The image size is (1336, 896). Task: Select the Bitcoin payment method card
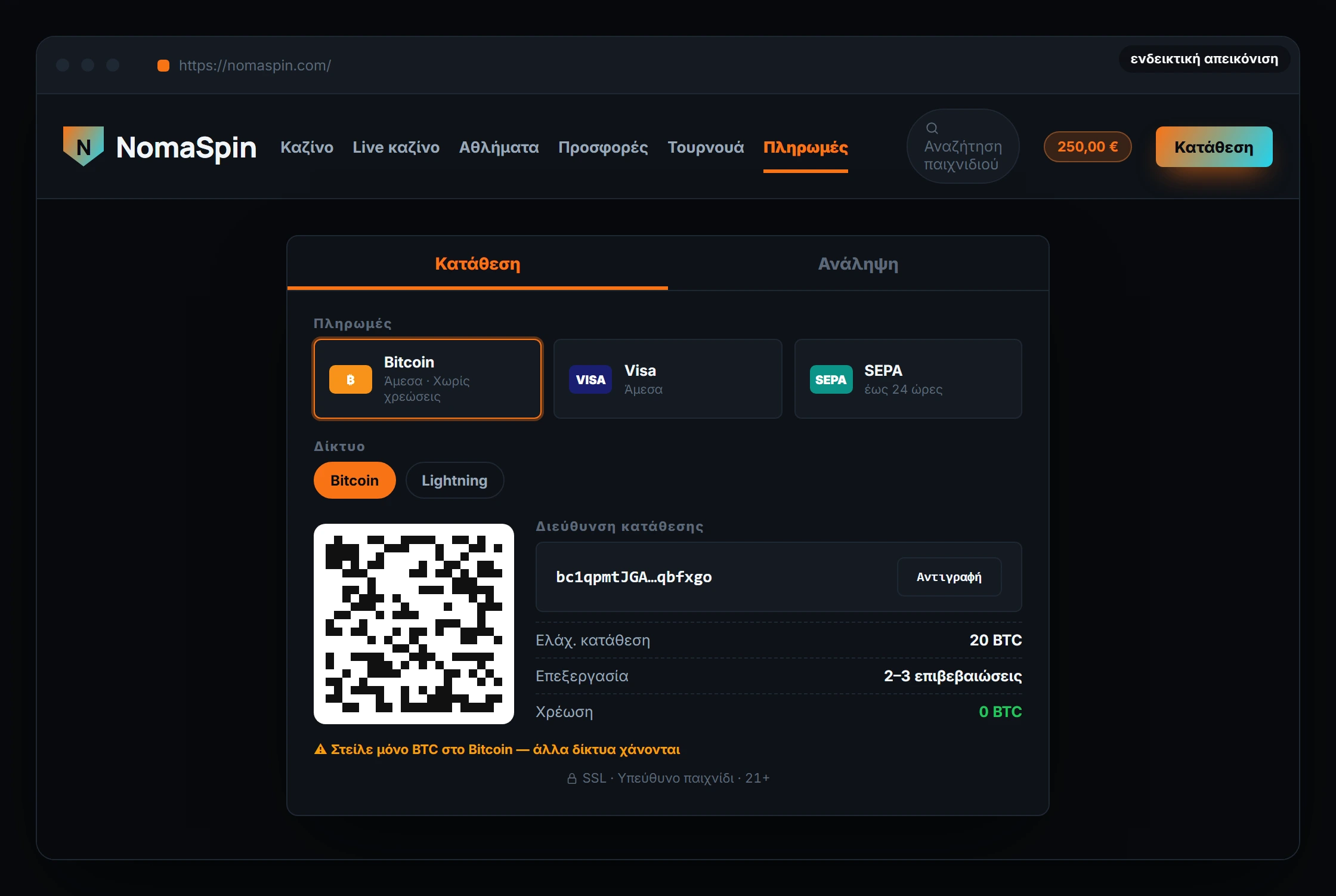[428, 379]
